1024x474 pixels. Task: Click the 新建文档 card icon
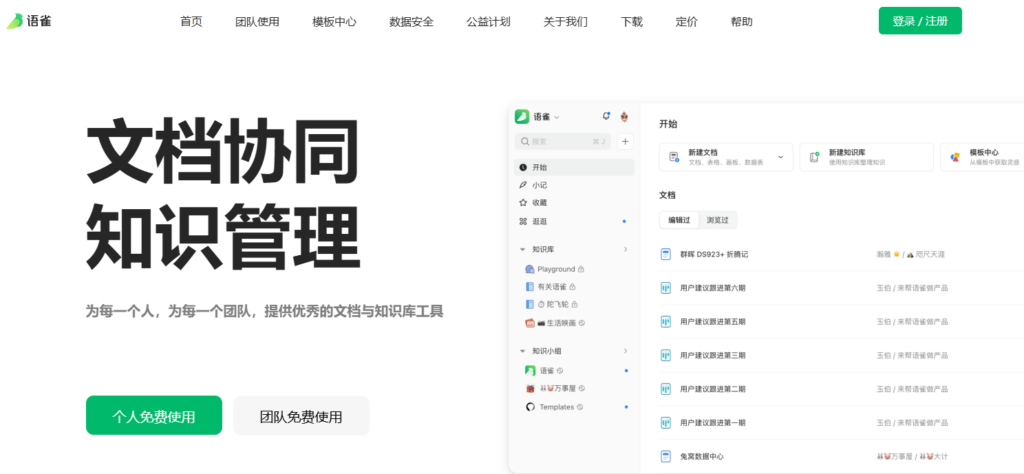click(674, 157)
